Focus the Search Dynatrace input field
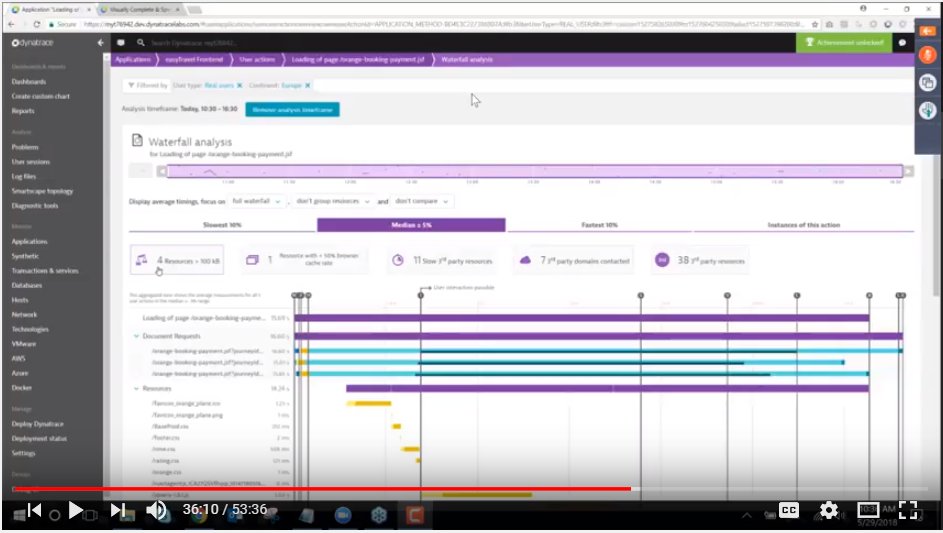 [194, 43]
